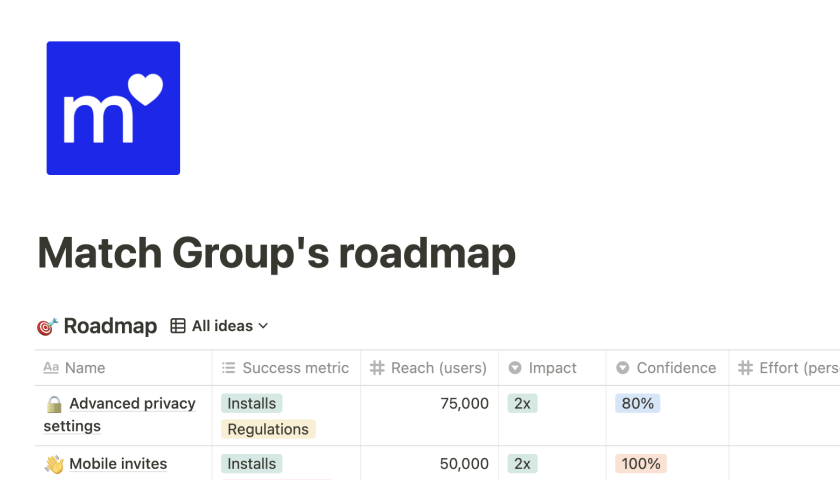Image resolution: width=840 pixels, height=480 pixels.
Task: Click the hash icon in Reach header
Action: tap(377, 368)
